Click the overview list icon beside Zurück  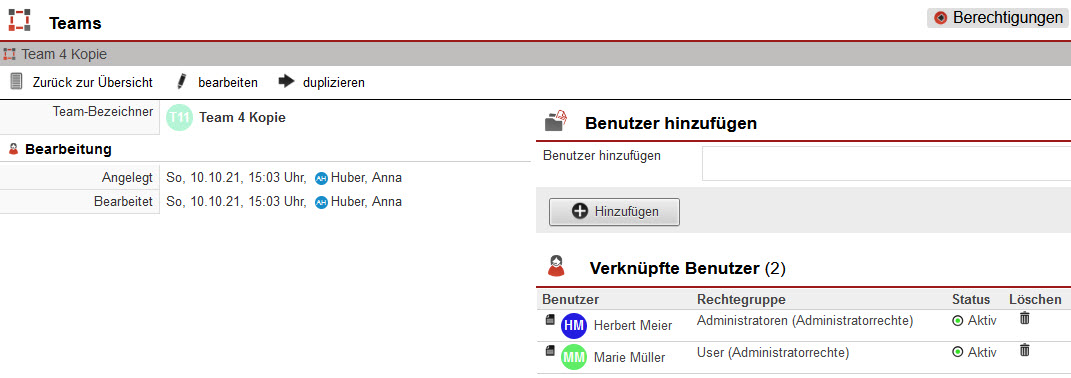[17, 82]
